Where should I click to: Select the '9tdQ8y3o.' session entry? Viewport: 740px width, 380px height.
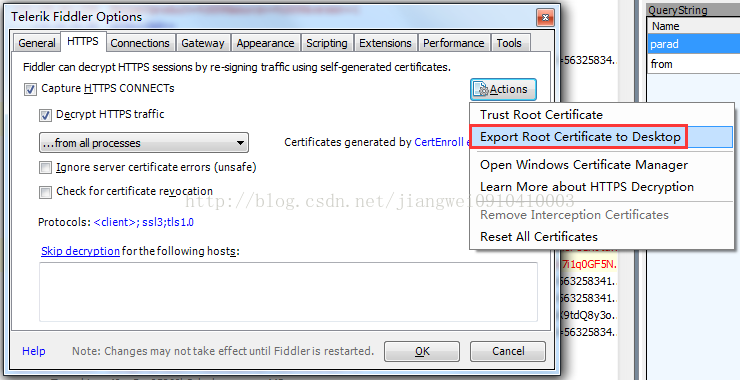(588, 315)
